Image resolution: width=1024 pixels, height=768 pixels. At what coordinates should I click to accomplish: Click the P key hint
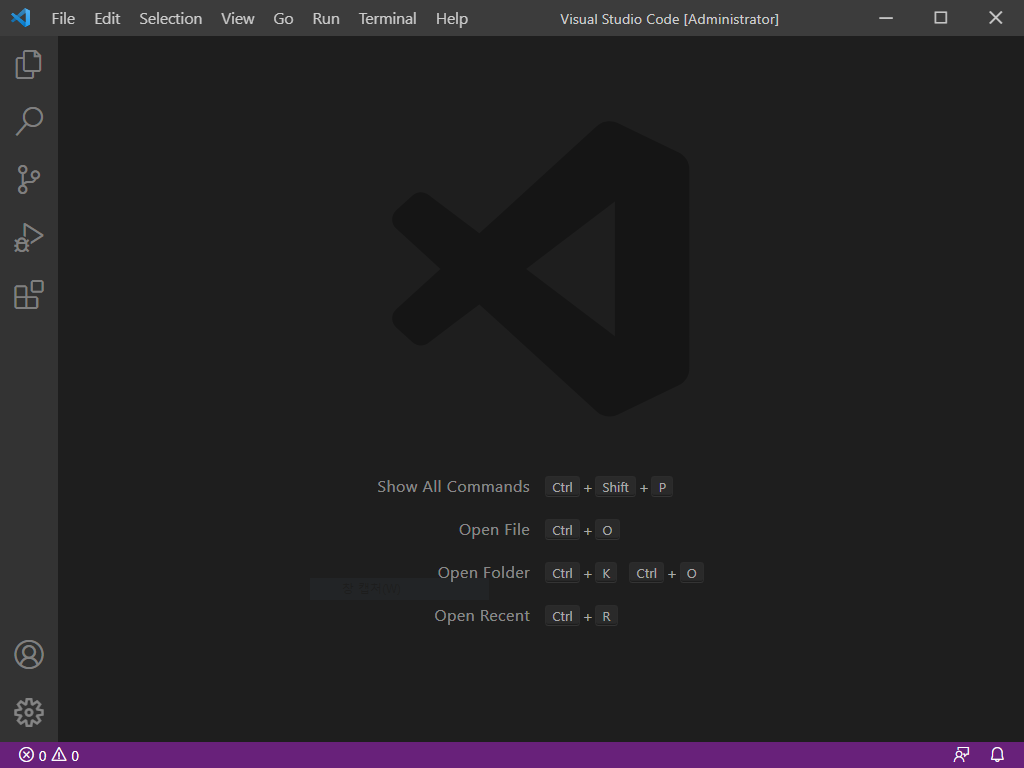click(662, 487)
